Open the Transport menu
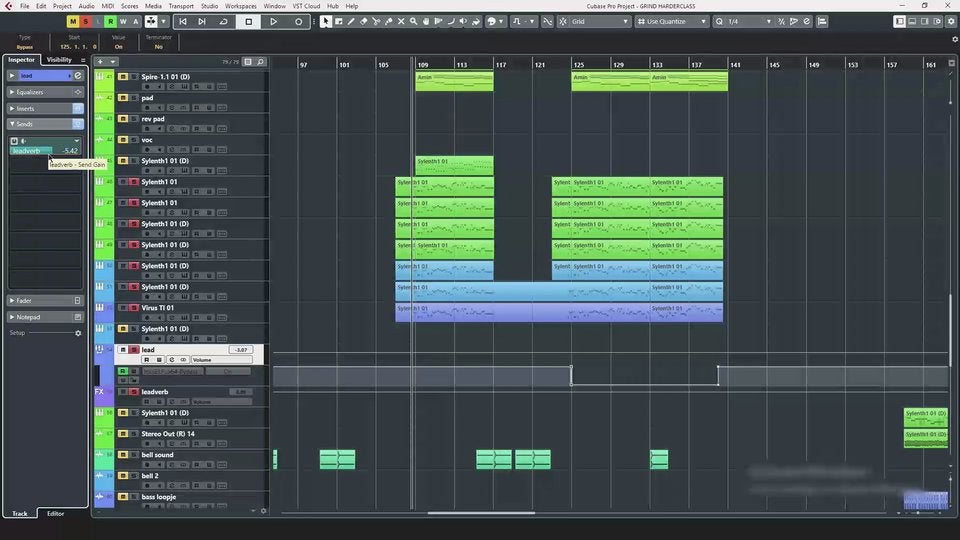This screenshot has width=960, height=540. pyautogui.click(x=181, y=6)
